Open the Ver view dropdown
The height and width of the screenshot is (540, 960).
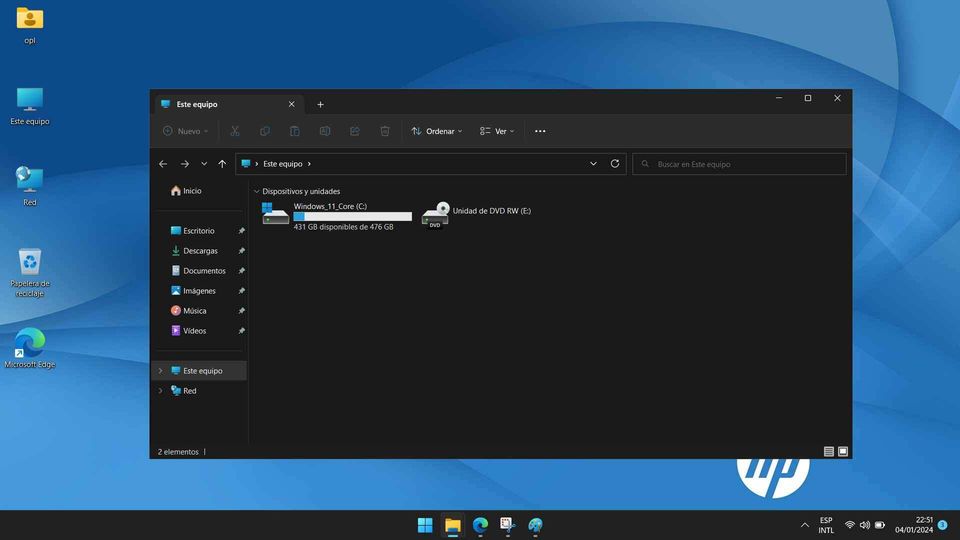[497, 131]
